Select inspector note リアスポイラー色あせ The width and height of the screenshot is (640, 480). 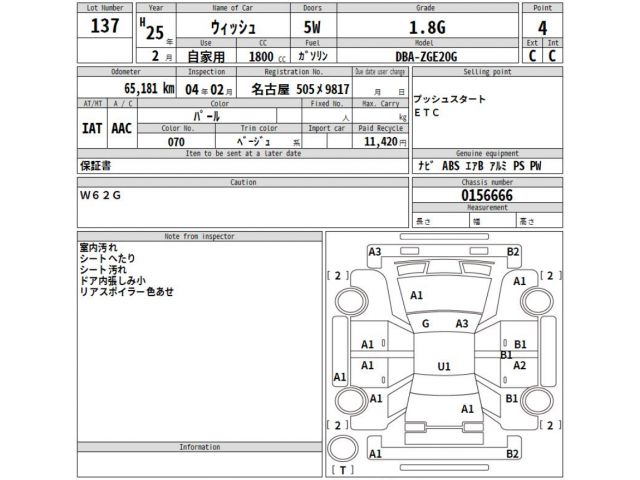click(127, 291)
